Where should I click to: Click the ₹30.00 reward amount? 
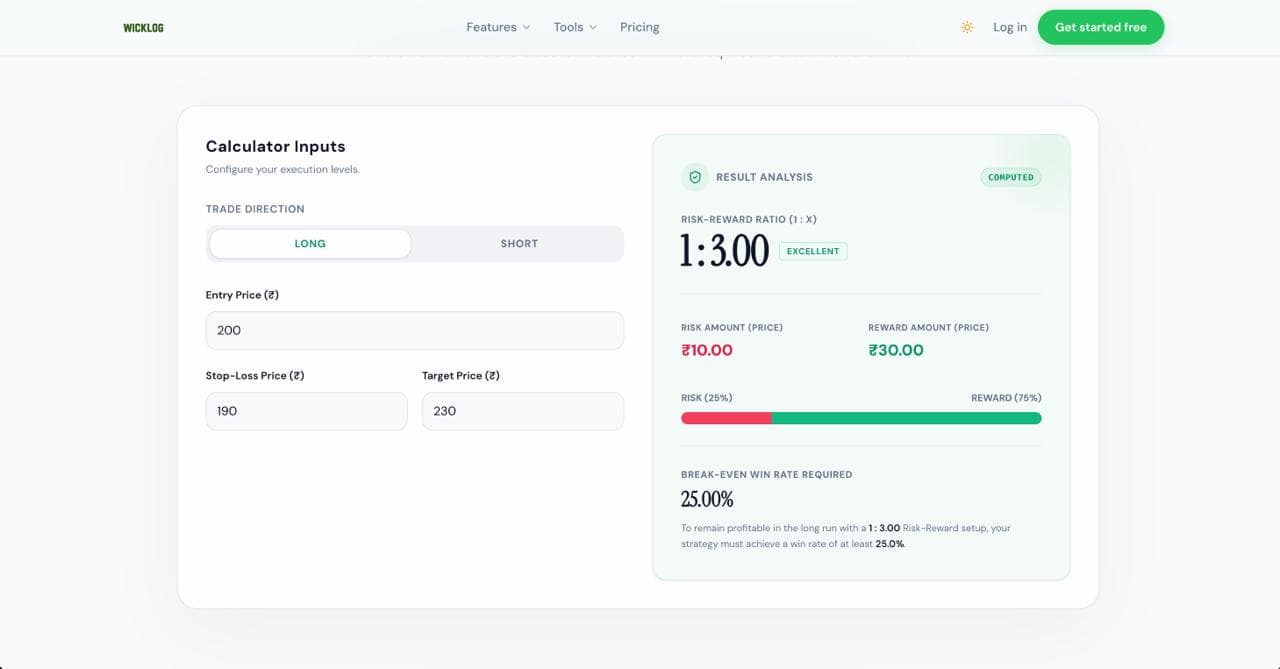[x=896, y=350]
